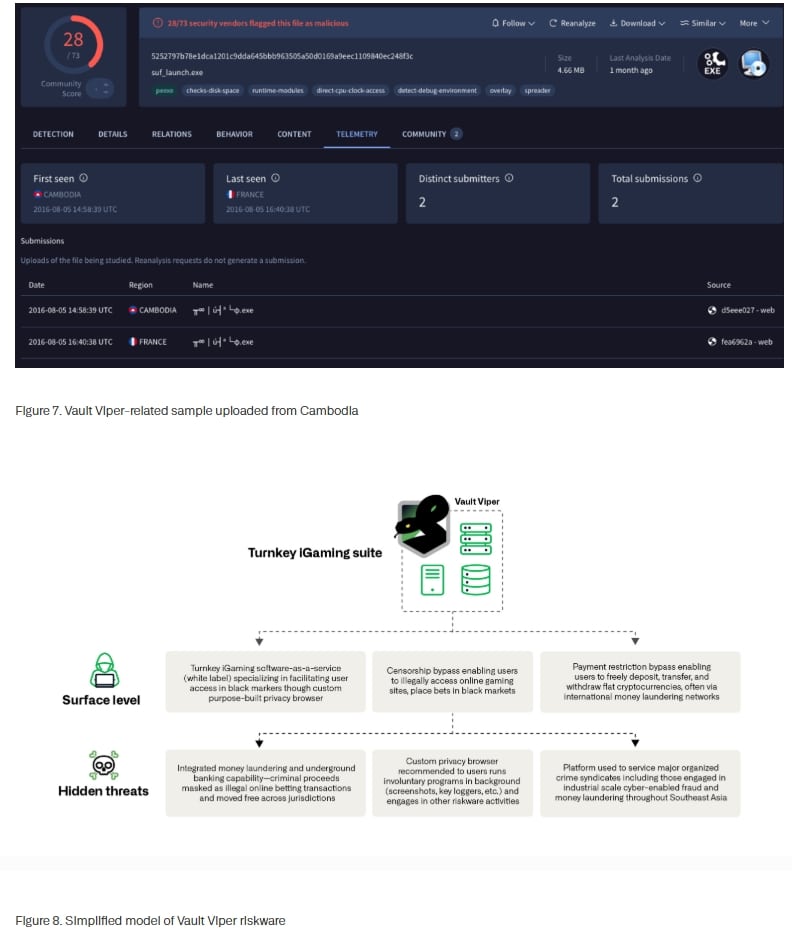Click the EXE file type icon

click(712, 64)
